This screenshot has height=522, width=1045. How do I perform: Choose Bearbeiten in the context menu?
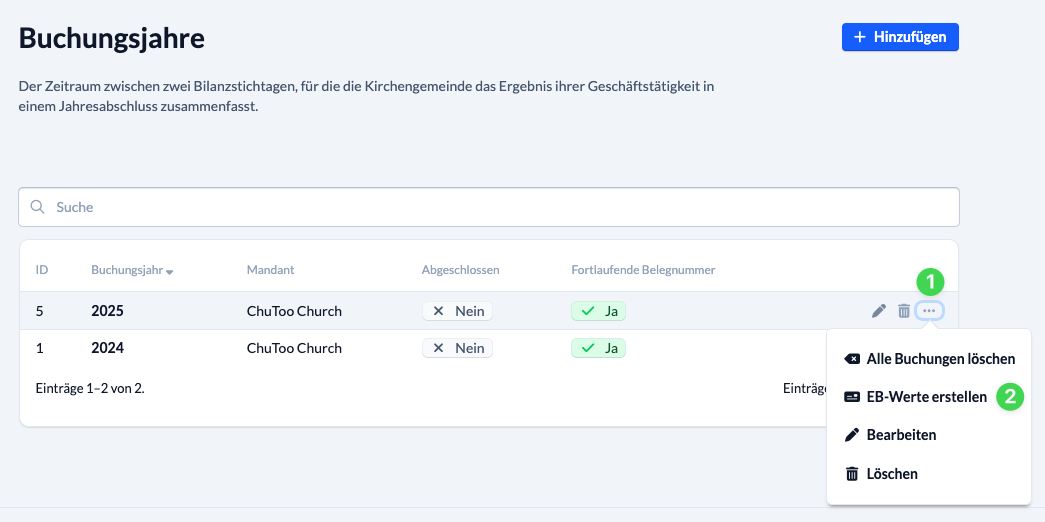901,435
